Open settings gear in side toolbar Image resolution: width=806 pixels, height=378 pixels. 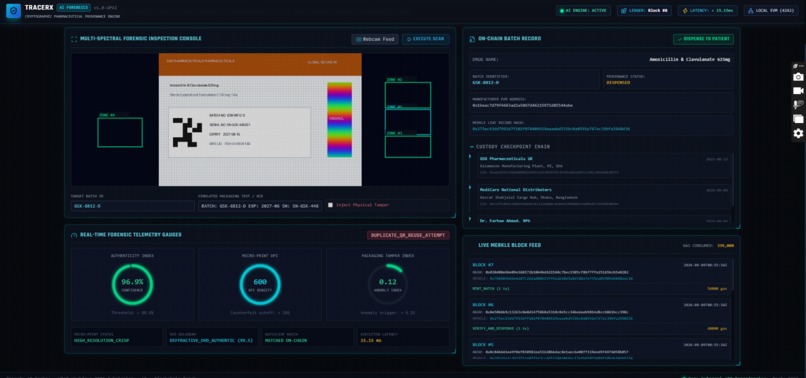tap(798, 133)
